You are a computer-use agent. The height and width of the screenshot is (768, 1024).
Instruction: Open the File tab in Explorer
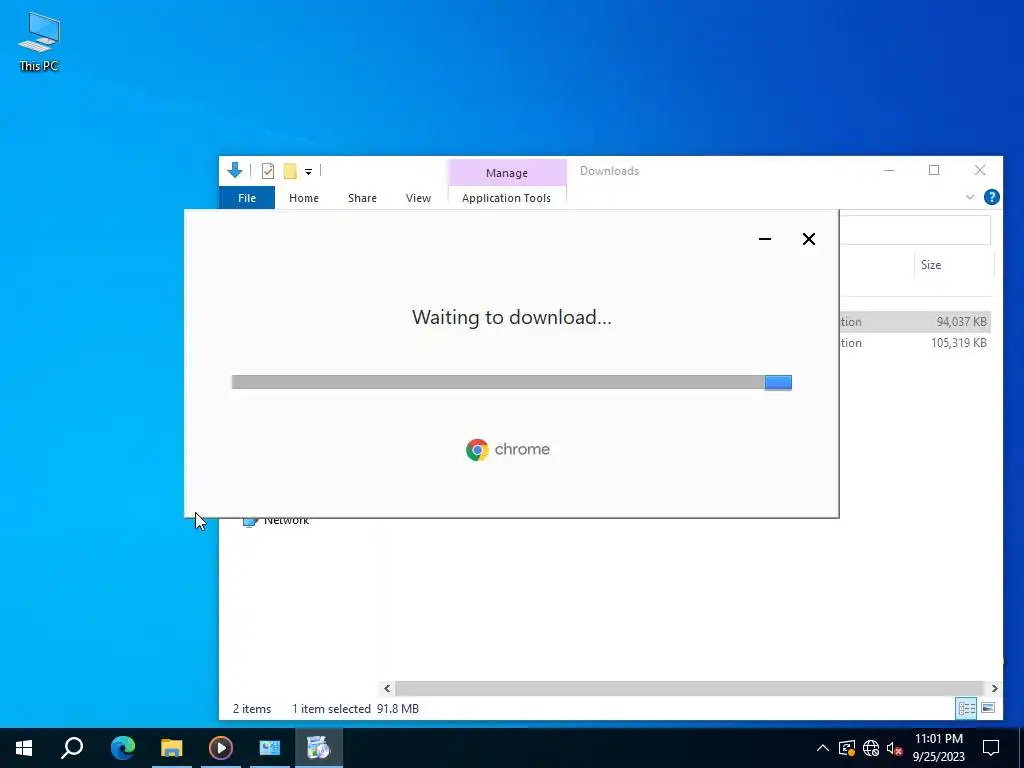pyautogui.click(x=247, y=198)
